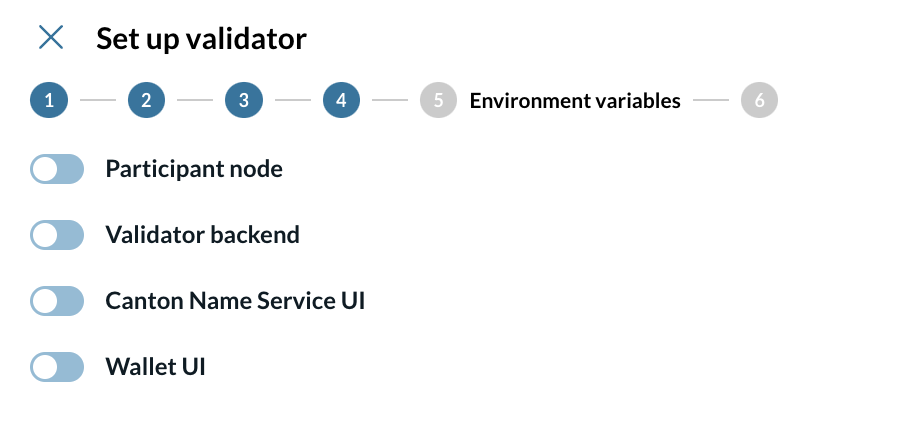Select the Canton Name Service UI label

[235, 301]
